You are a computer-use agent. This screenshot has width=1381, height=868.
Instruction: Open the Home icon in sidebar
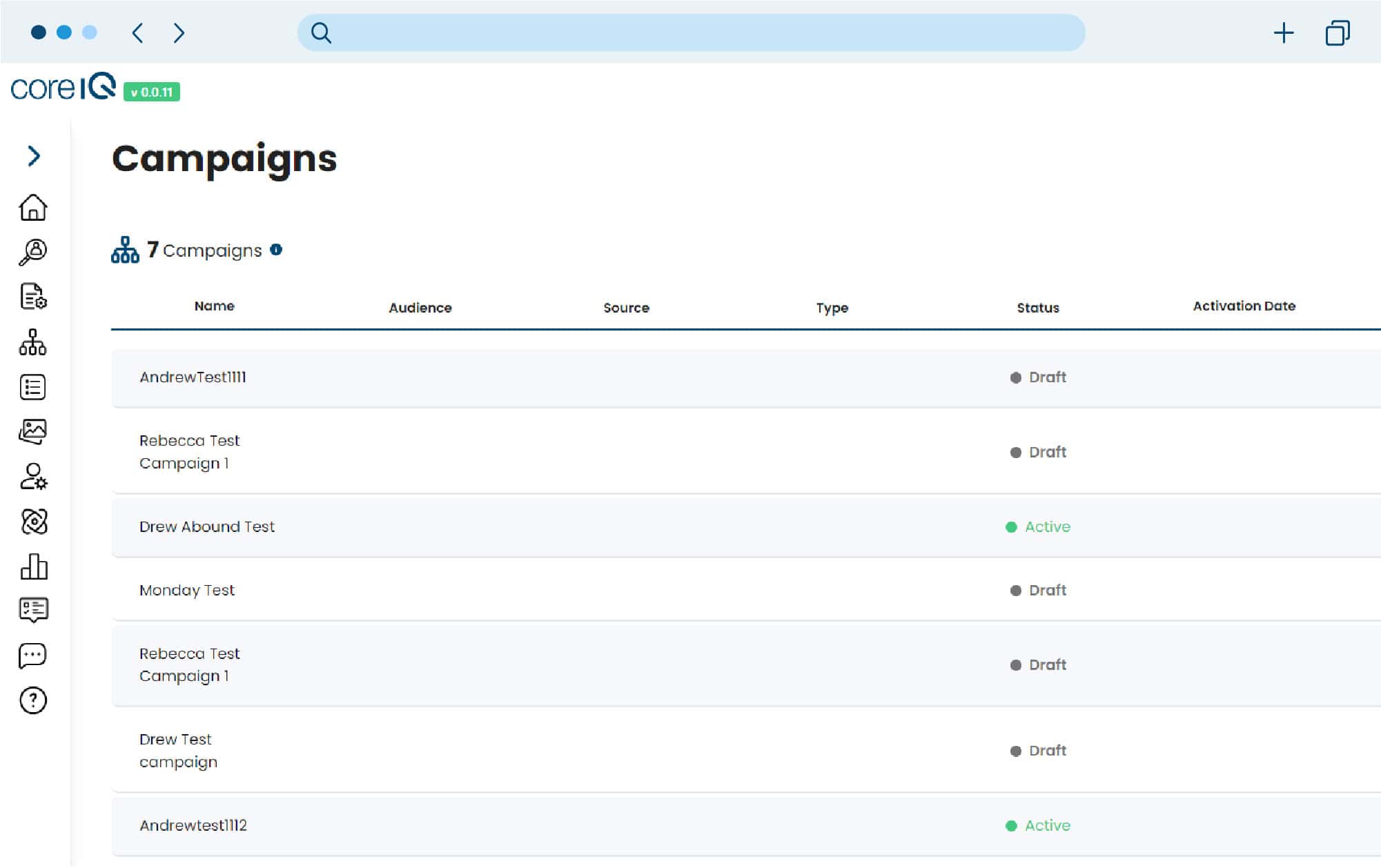coord(32,207)
